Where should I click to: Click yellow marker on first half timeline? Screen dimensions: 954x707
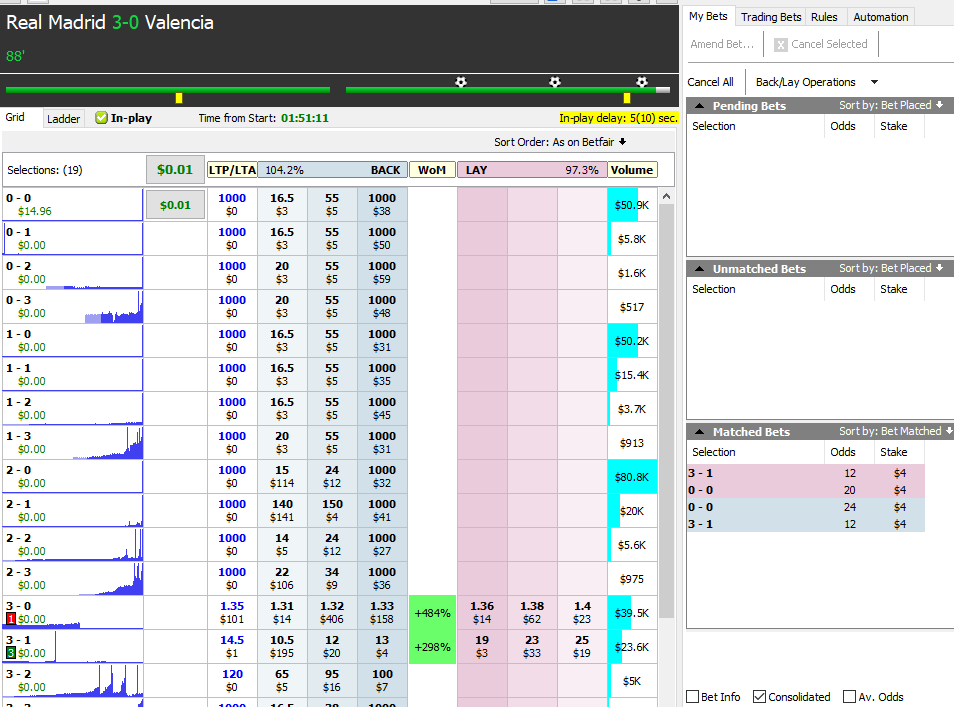(179, 98)
